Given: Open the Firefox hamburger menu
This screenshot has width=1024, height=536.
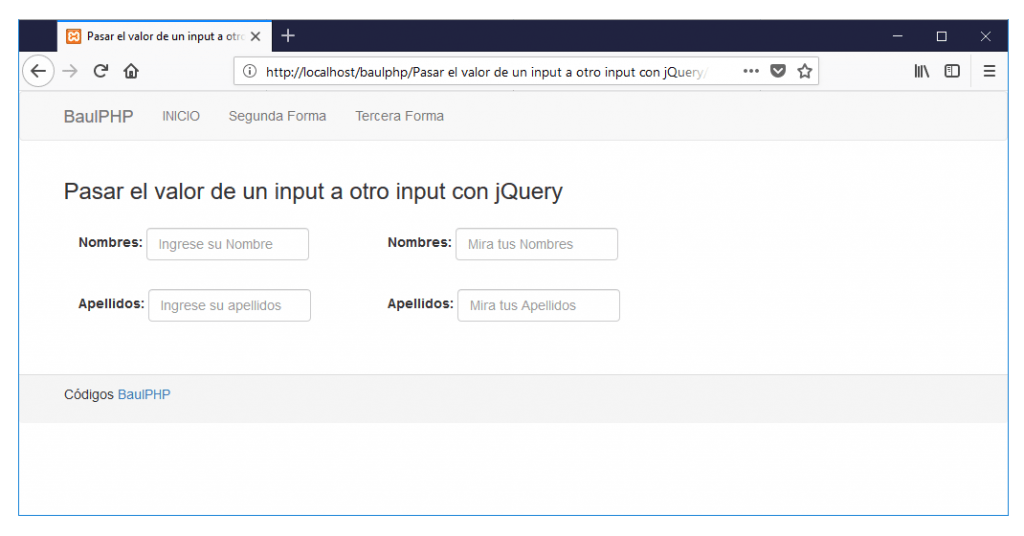Looking at the screenshot, I should click(989, 71).
